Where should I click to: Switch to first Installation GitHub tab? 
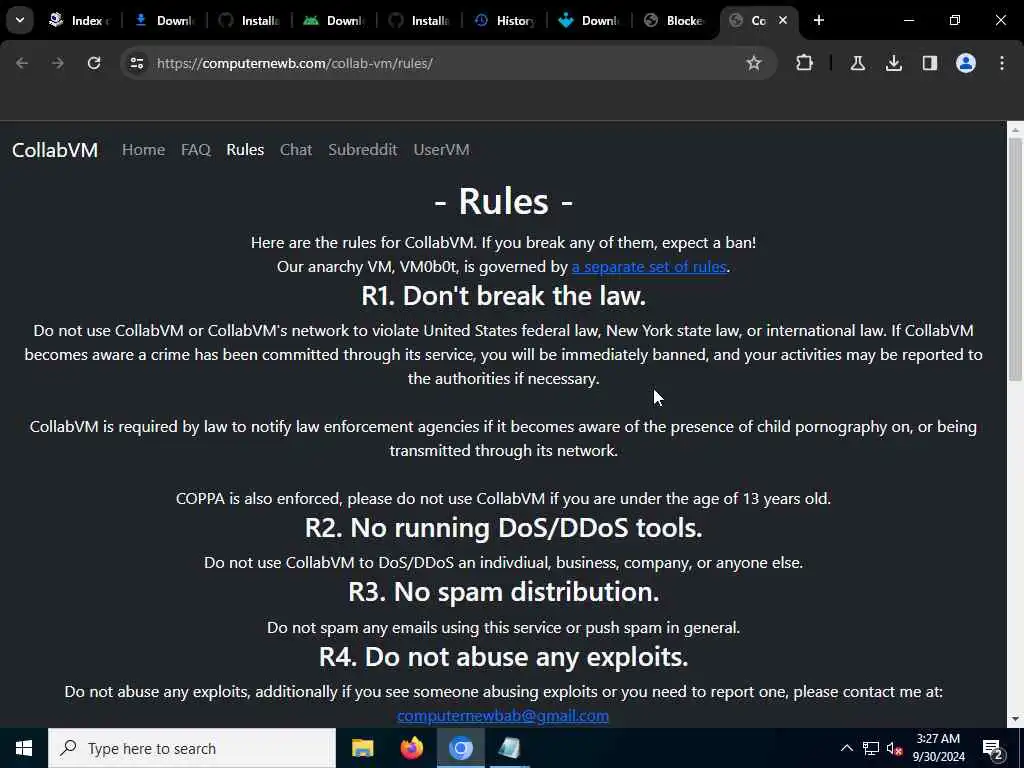coord(249,20)
